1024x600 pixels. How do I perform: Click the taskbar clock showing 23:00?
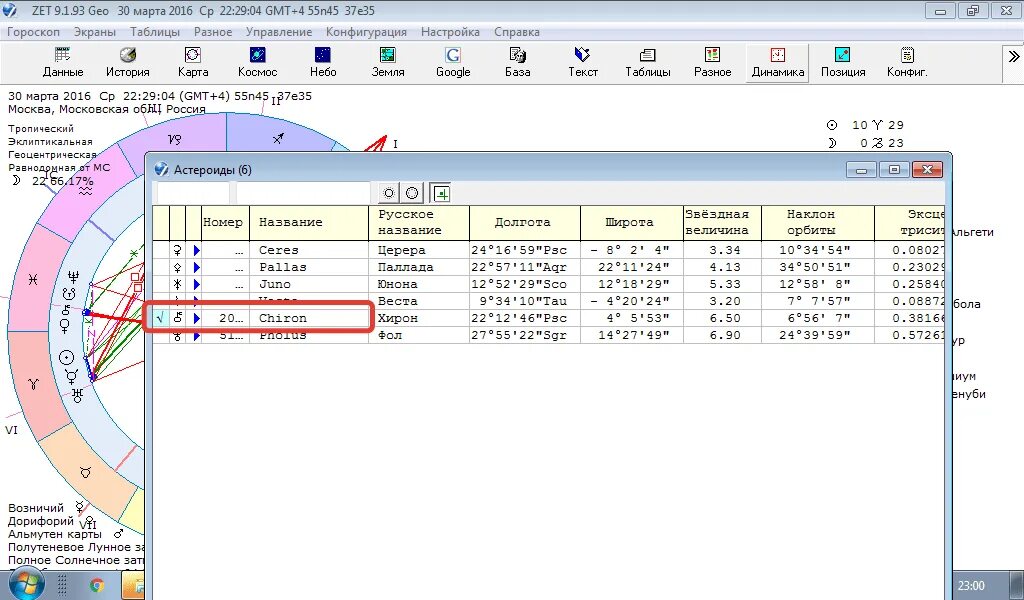[x=971, y=586]
